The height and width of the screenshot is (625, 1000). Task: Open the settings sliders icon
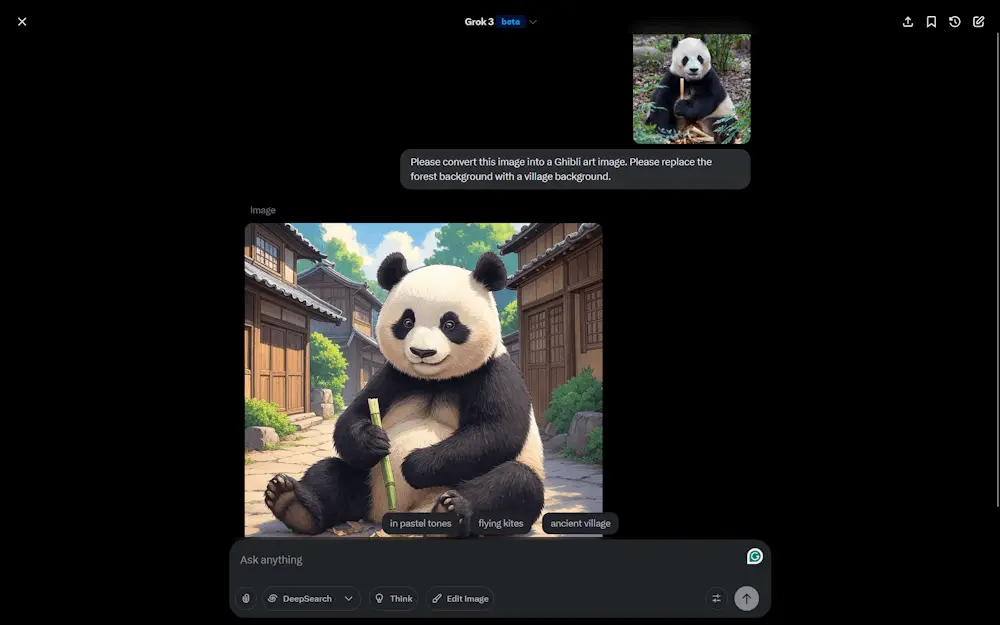[716, 598]
